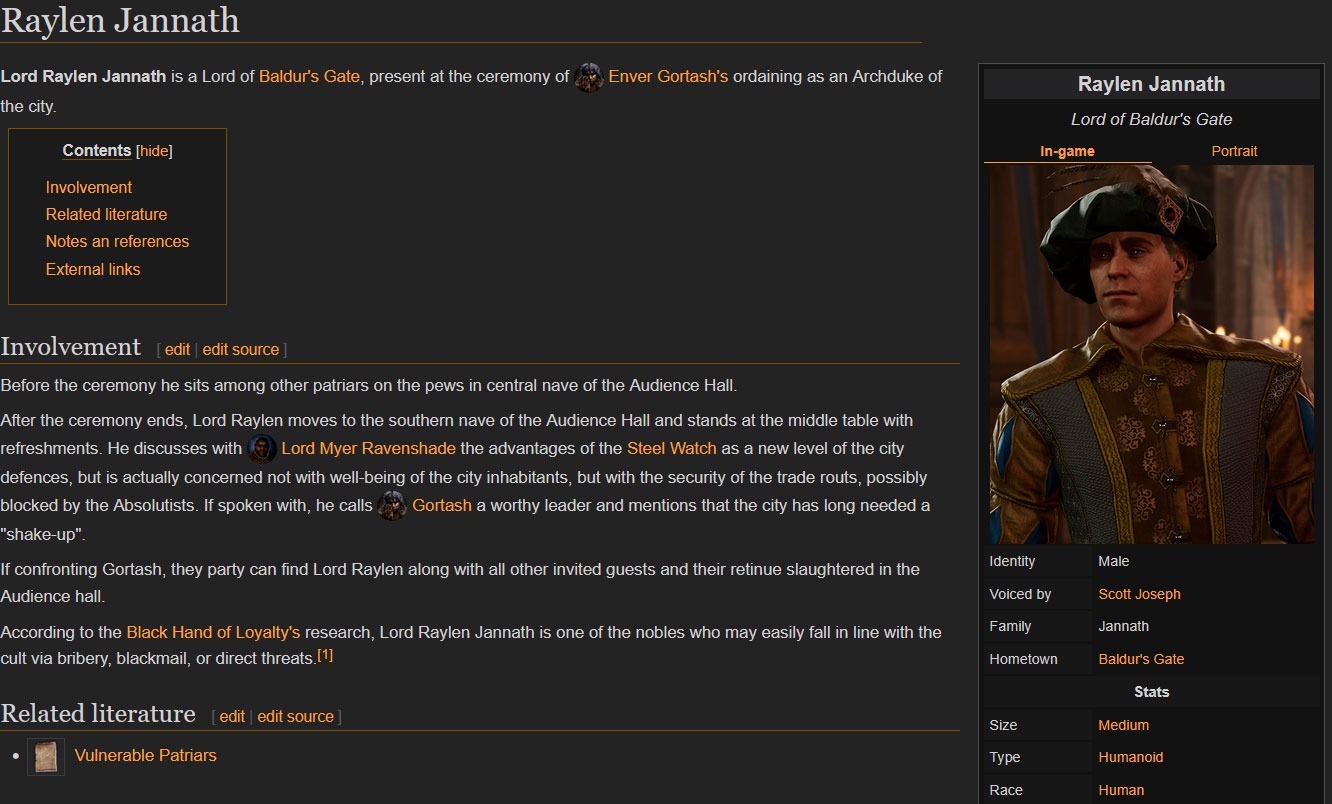The height and width of the screenshot is (804, 1332).
Task: Click the Size label in Stats
Action: coord(1003,725)
